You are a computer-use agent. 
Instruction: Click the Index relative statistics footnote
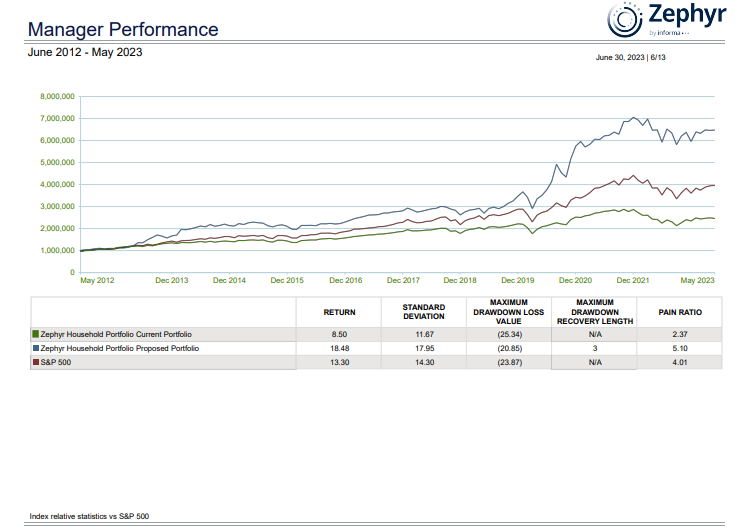click(90, 516)
